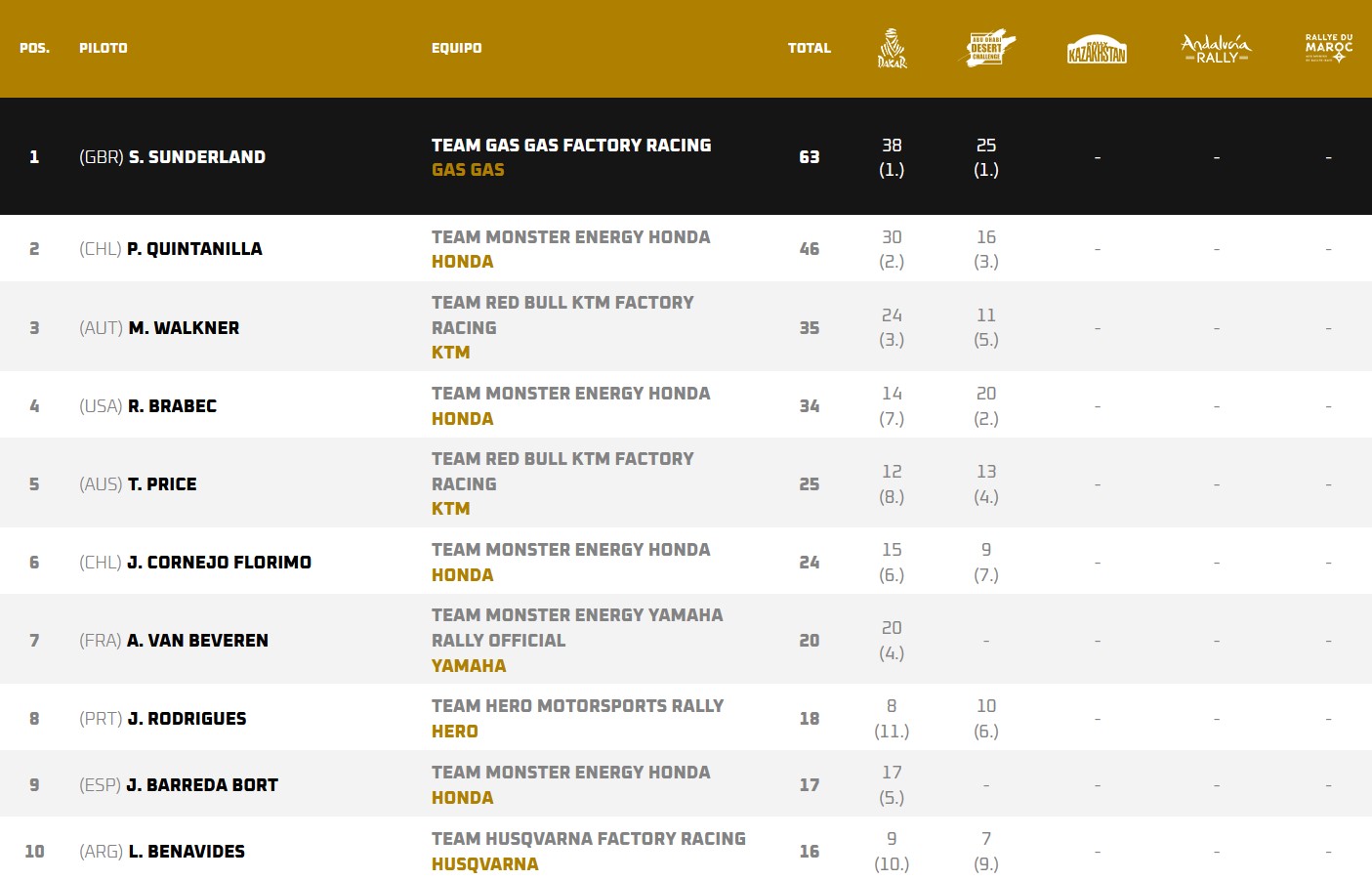Click HONDA brand in Brabec's row
The image size is (1372, 880).
(462, 418)
